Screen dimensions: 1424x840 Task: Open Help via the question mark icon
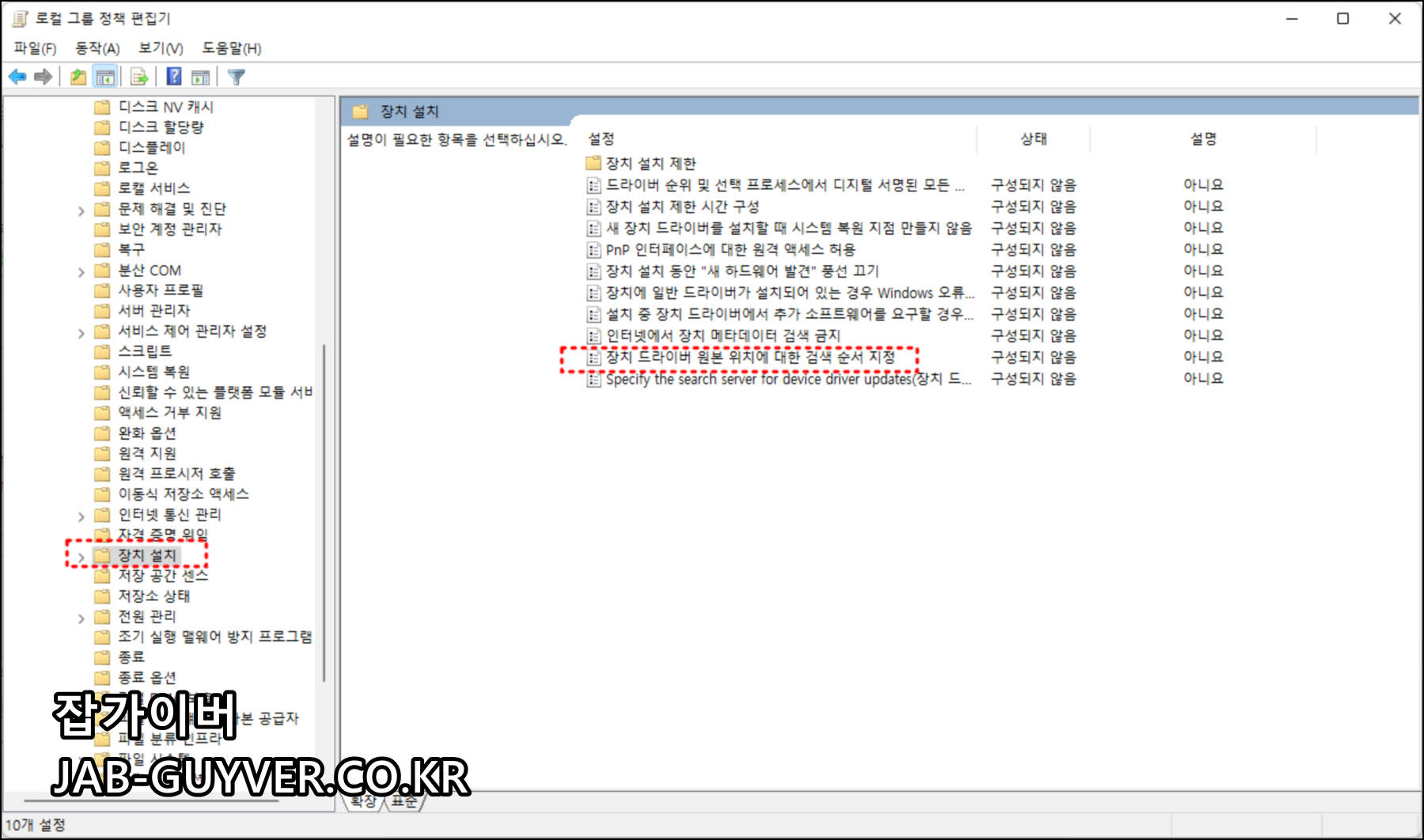click(x=172, y=76)
